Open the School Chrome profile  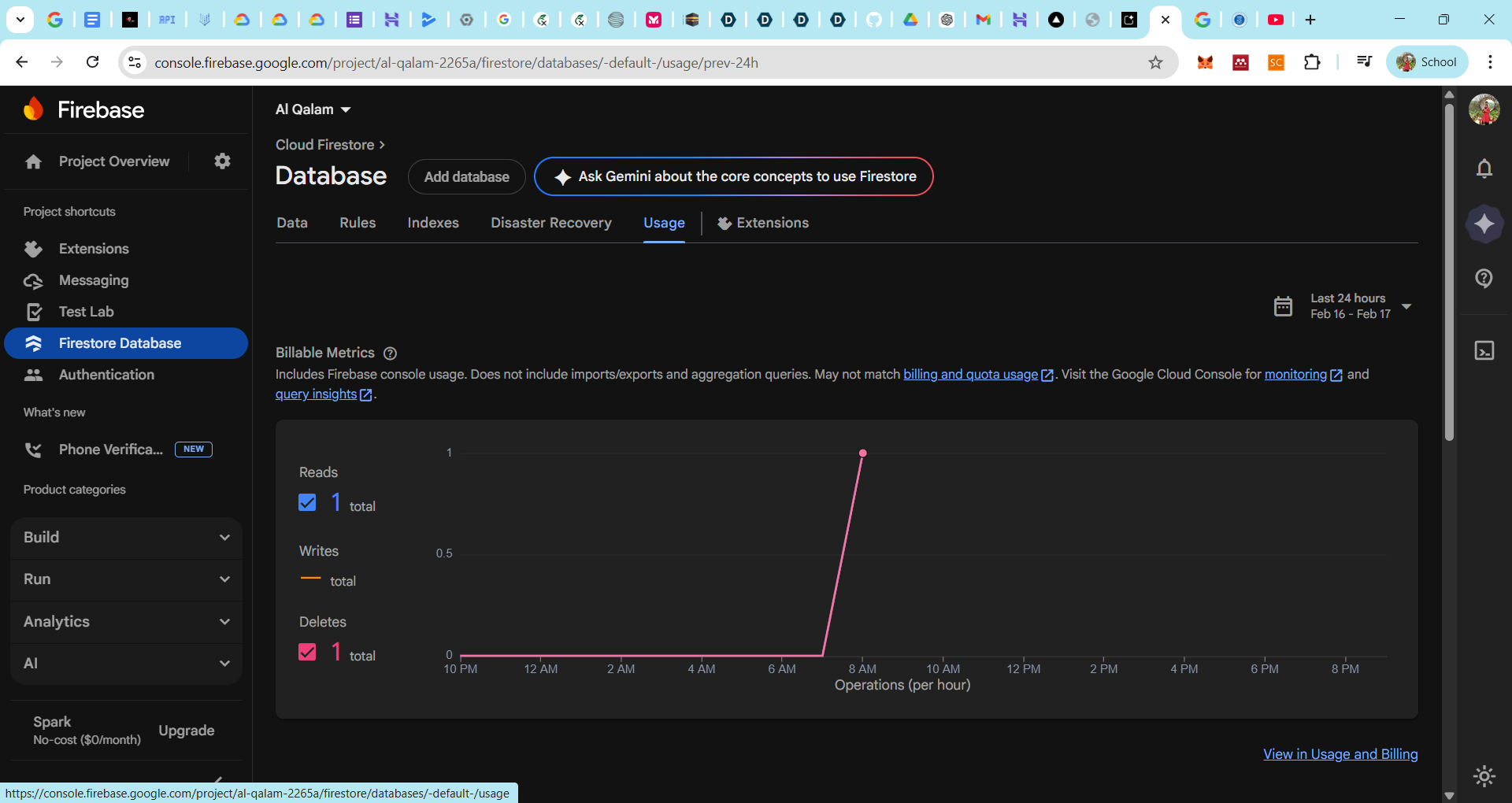coord(1427,62)
